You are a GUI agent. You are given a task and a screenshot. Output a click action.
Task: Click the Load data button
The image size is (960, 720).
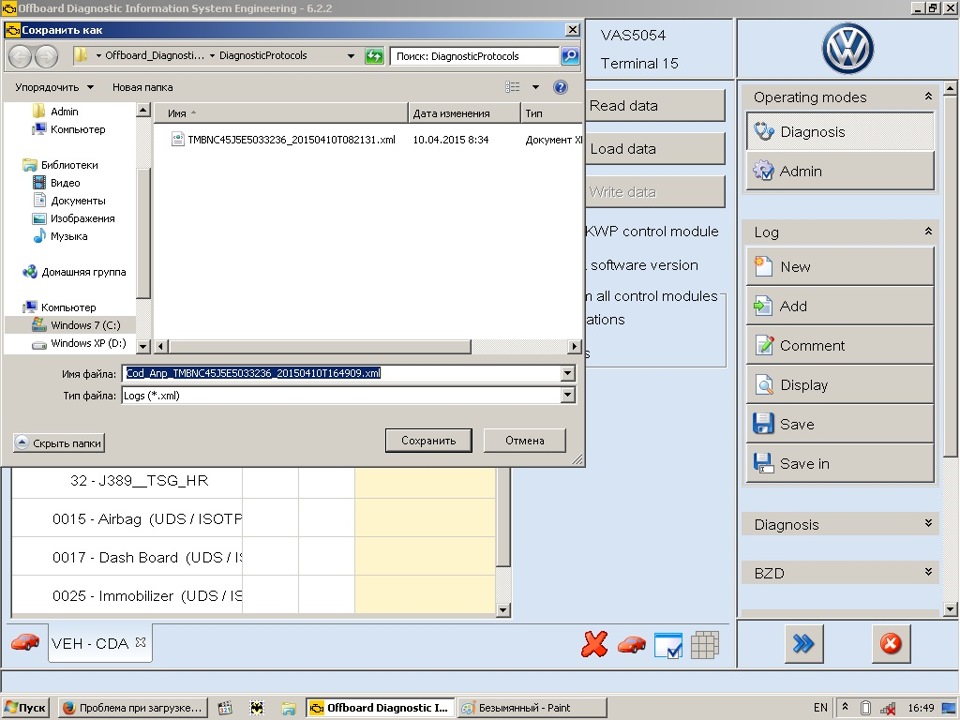click(654, 149)
